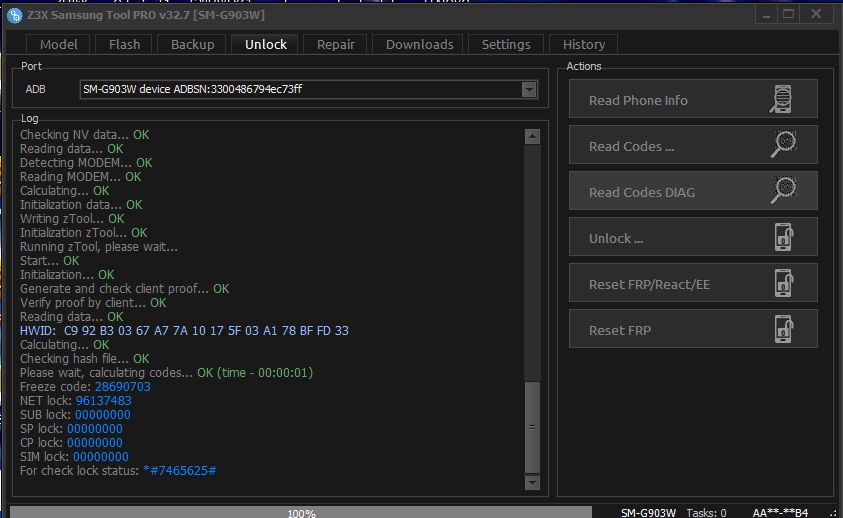Click the Detecting MODEM log line
843x518 pixels.
coord(86,162)
